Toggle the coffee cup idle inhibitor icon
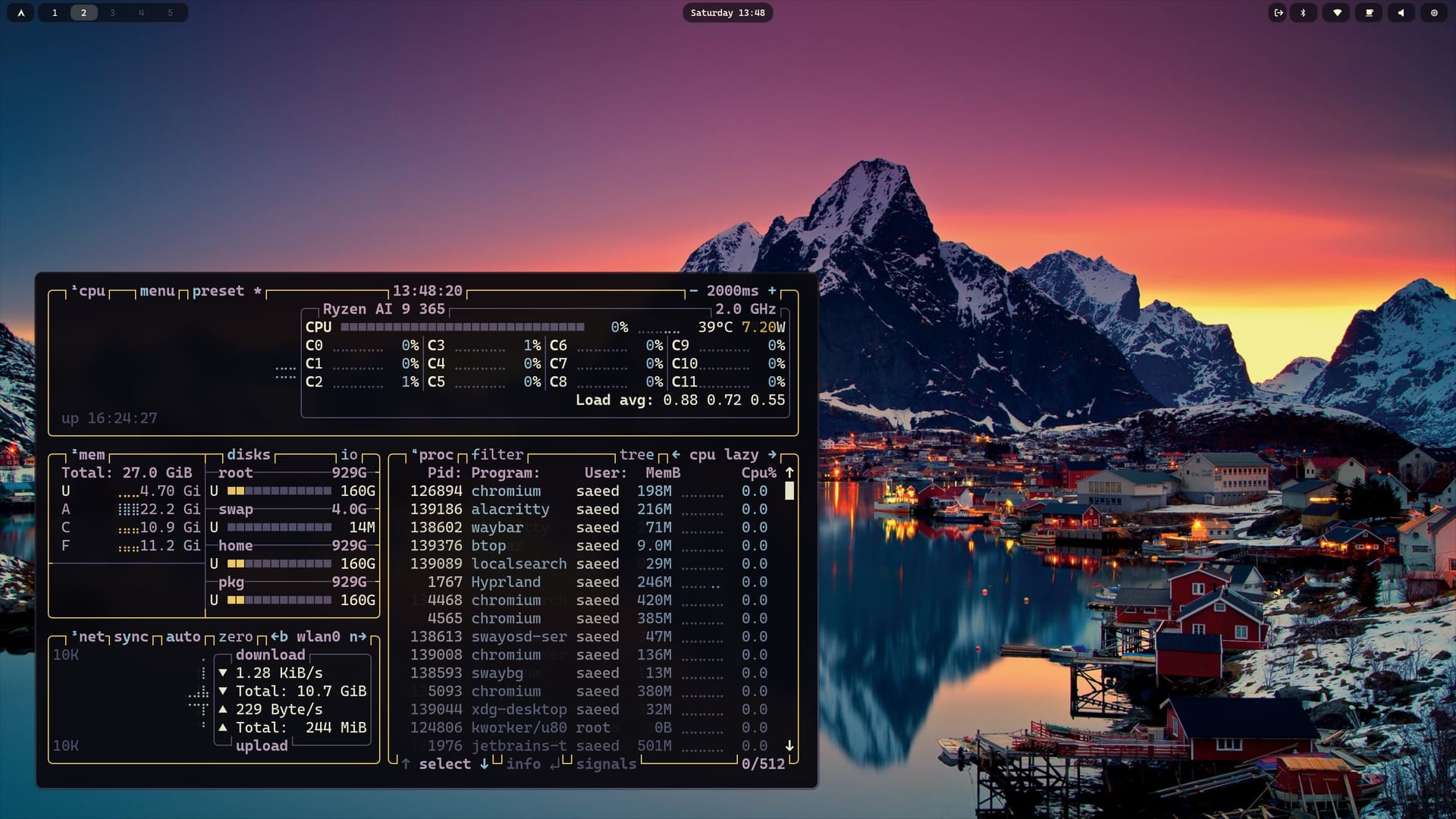 (x=1370, y=13)
